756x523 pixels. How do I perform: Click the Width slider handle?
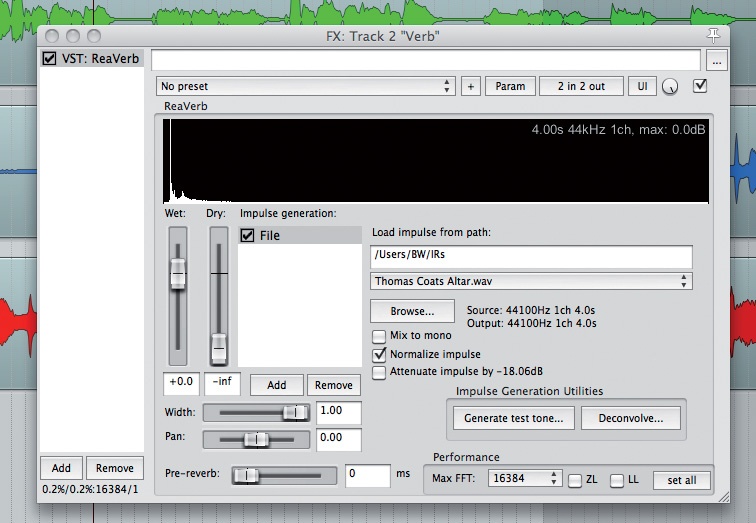point(295,413)
